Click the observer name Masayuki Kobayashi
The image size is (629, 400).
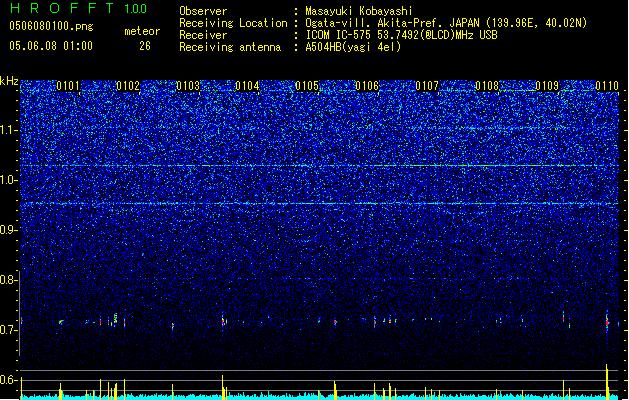coord(359,11)
